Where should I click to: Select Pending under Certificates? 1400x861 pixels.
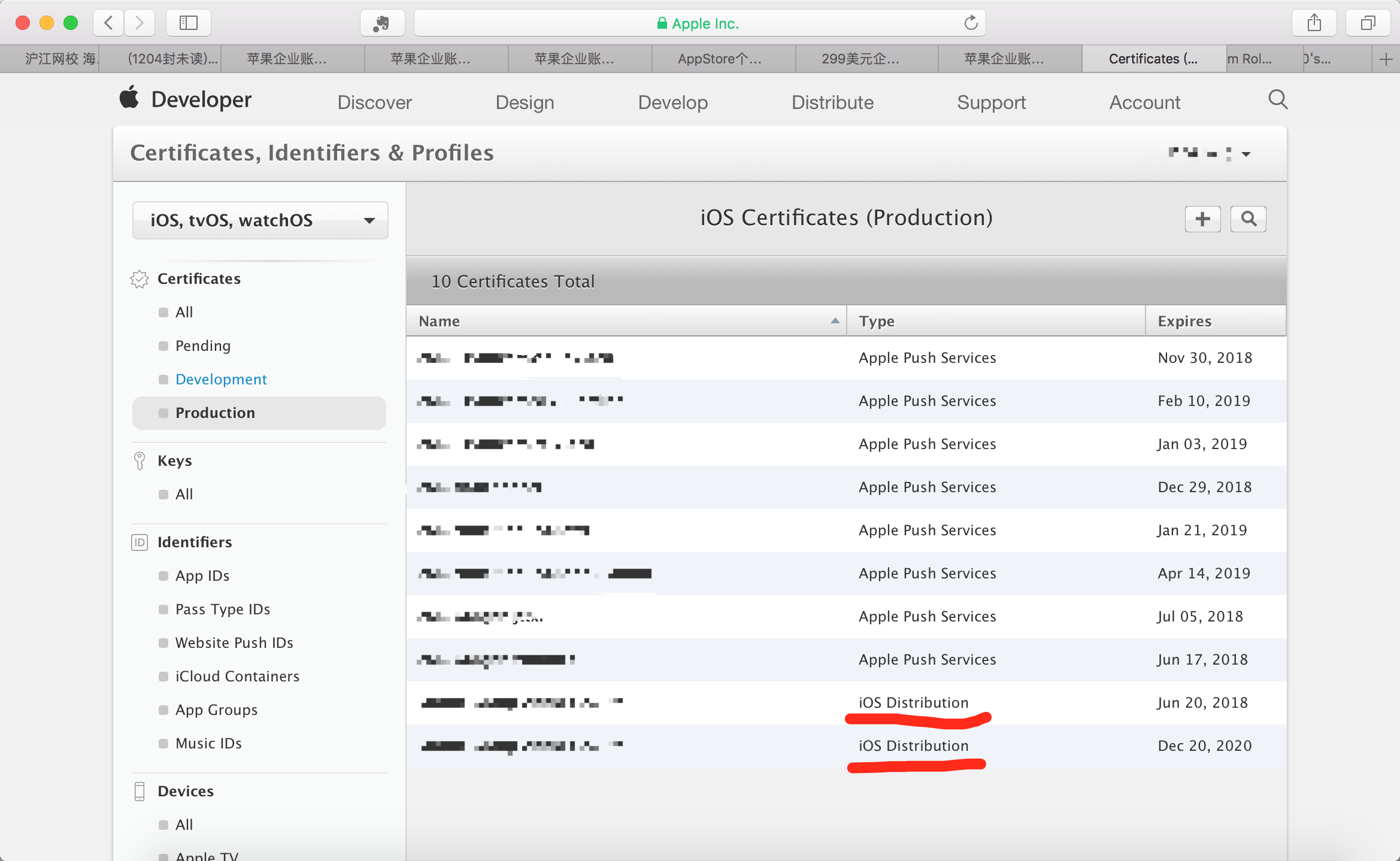point(202,345)
